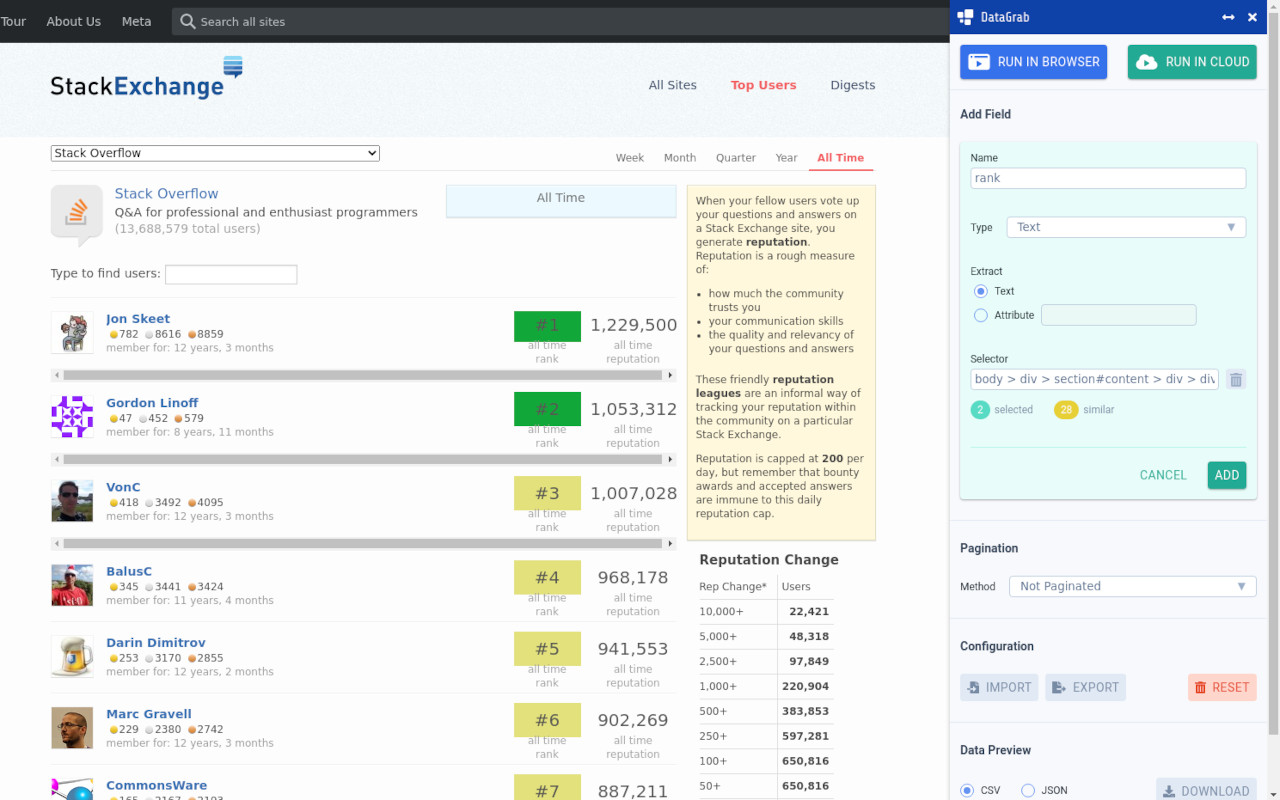Screen dimensions: 1280x800
Task: Reset the configuration
Action: tap(1222, 687)
